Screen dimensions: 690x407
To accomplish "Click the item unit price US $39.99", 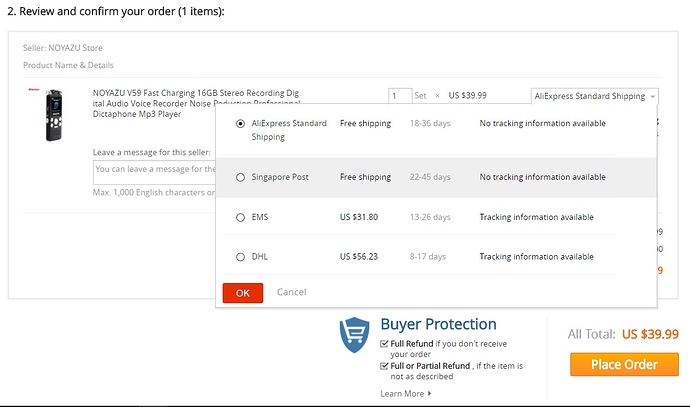I will [x=467, y=95].
